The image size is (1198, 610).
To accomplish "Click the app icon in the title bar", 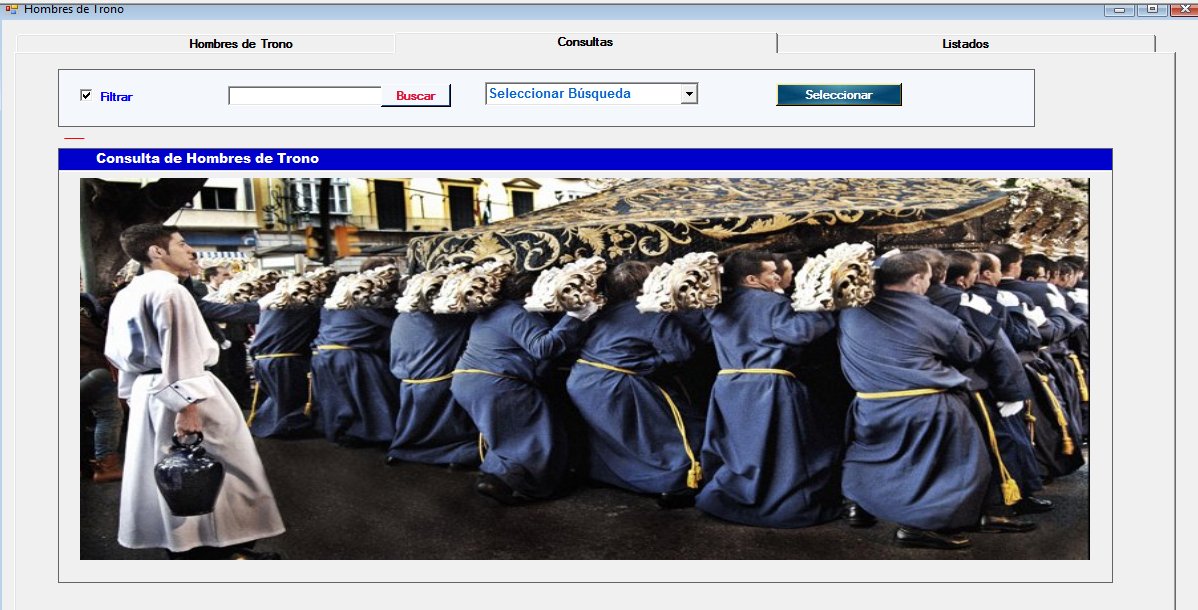I will click(11, 8).
